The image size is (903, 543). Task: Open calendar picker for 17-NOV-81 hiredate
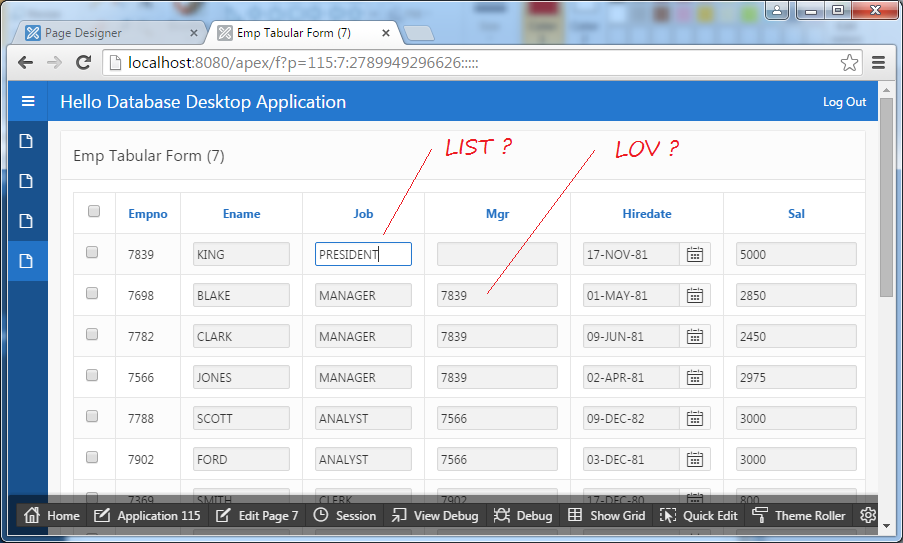pyautogui.click(x=695, y=255)
